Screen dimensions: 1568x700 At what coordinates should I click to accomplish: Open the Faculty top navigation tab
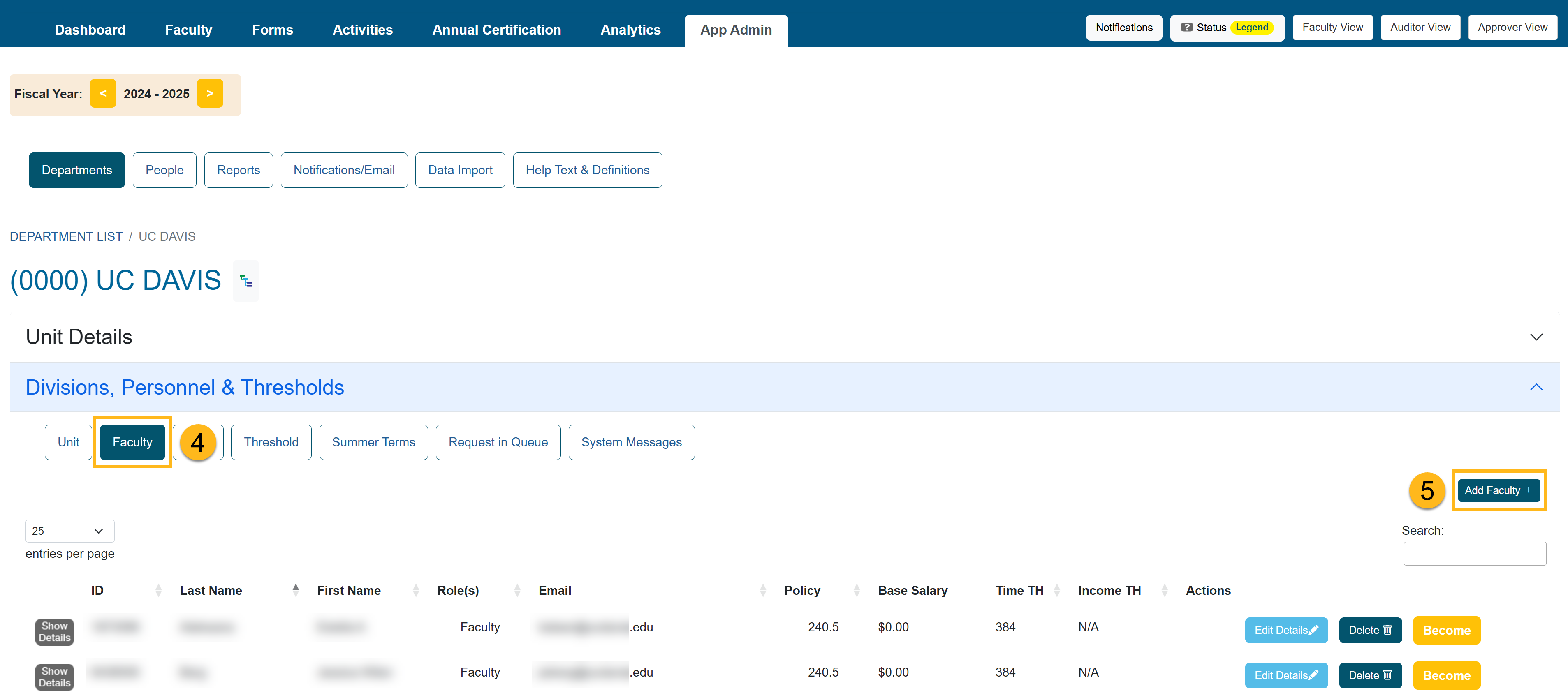[x=189, y=30]
